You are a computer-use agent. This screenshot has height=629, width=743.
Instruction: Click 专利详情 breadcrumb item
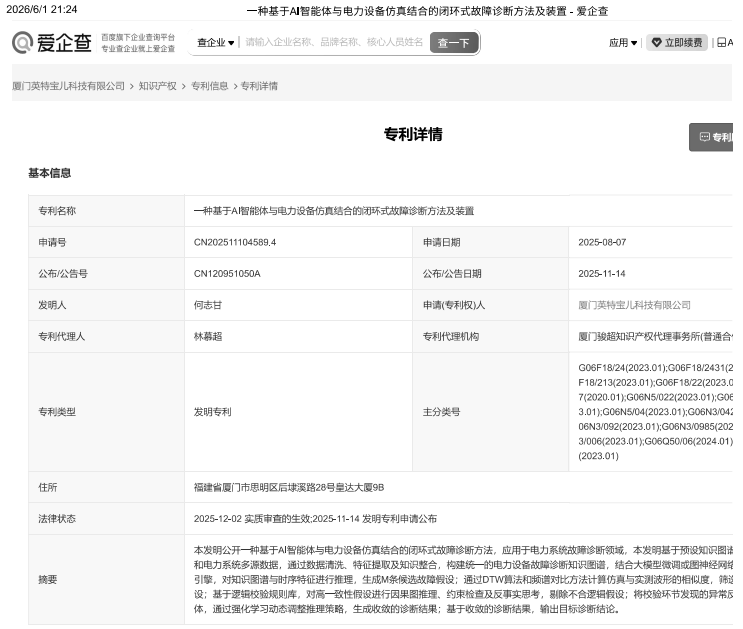click(x=259, y=86)
